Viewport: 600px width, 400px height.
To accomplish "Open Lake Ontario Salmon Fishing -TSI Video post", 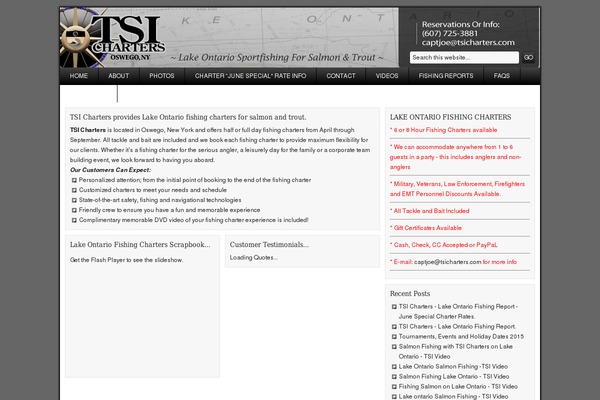I will click(453, 366).
